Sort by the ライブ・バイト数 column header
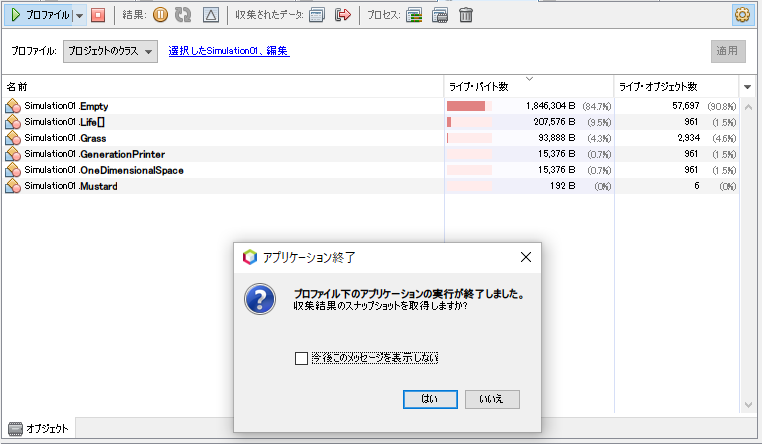Viewport: 762px width, 444px height. click(529, 86)
